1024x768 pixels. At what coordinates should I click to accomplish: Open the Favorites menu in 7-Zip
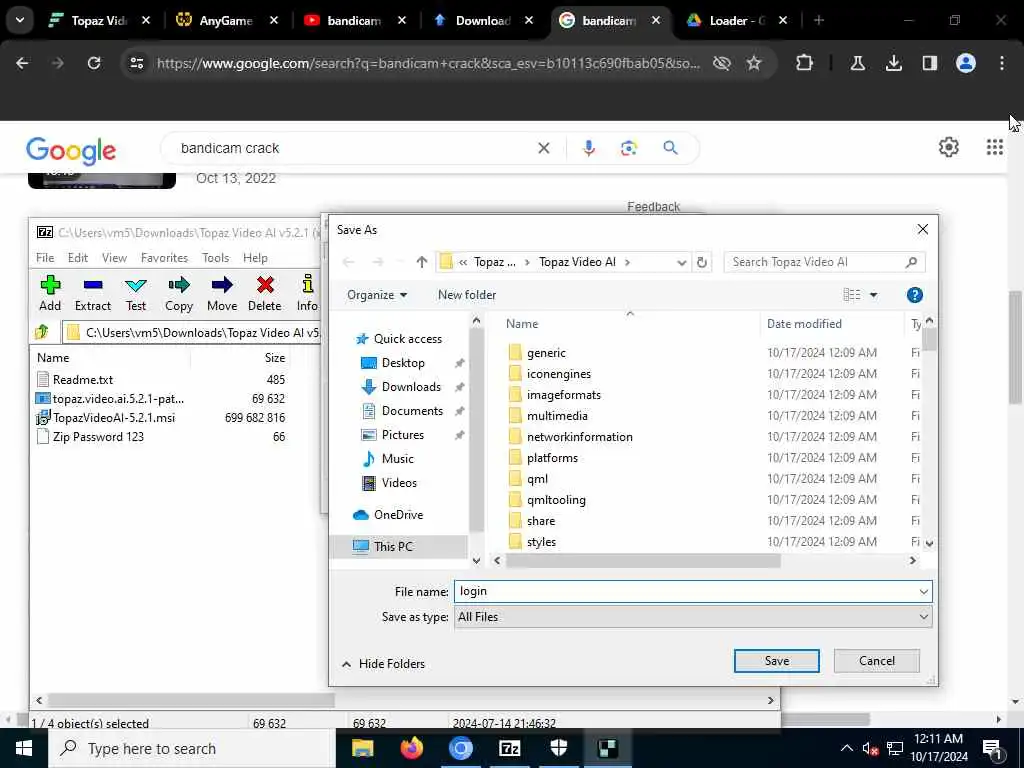(x=164, y=258)
